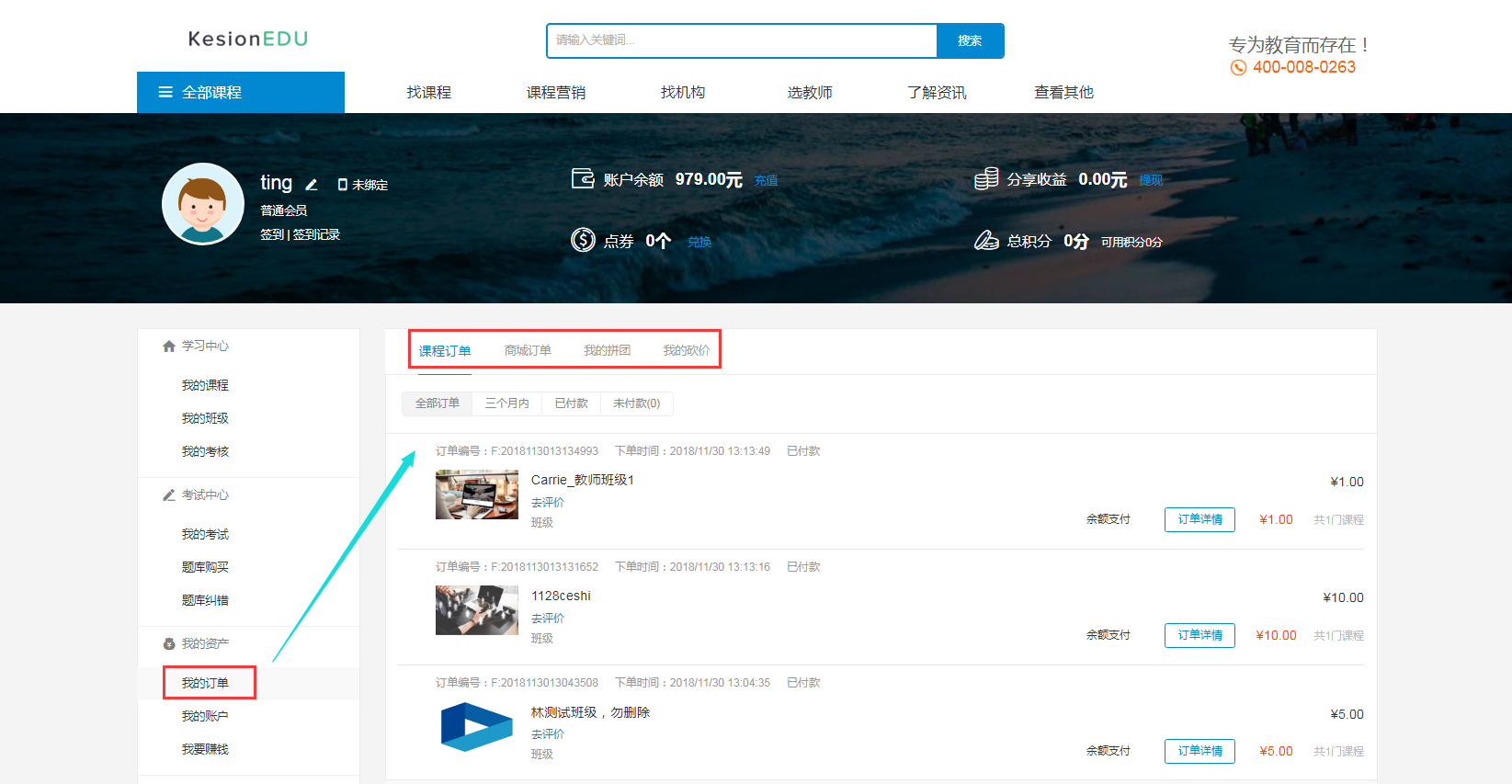Click the user avatar picture
Viewport: 1512px width, 784px height.
point(203,204)
